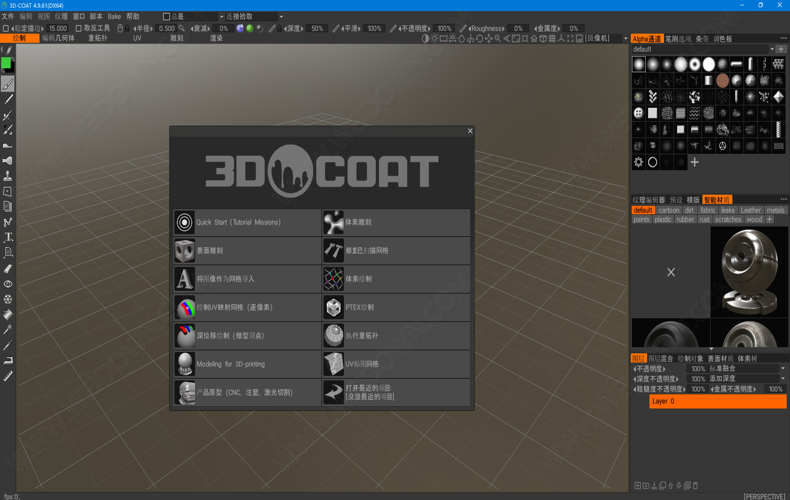
Task: Switch to the 调色板 tab
Action: [x=722, y=39]
